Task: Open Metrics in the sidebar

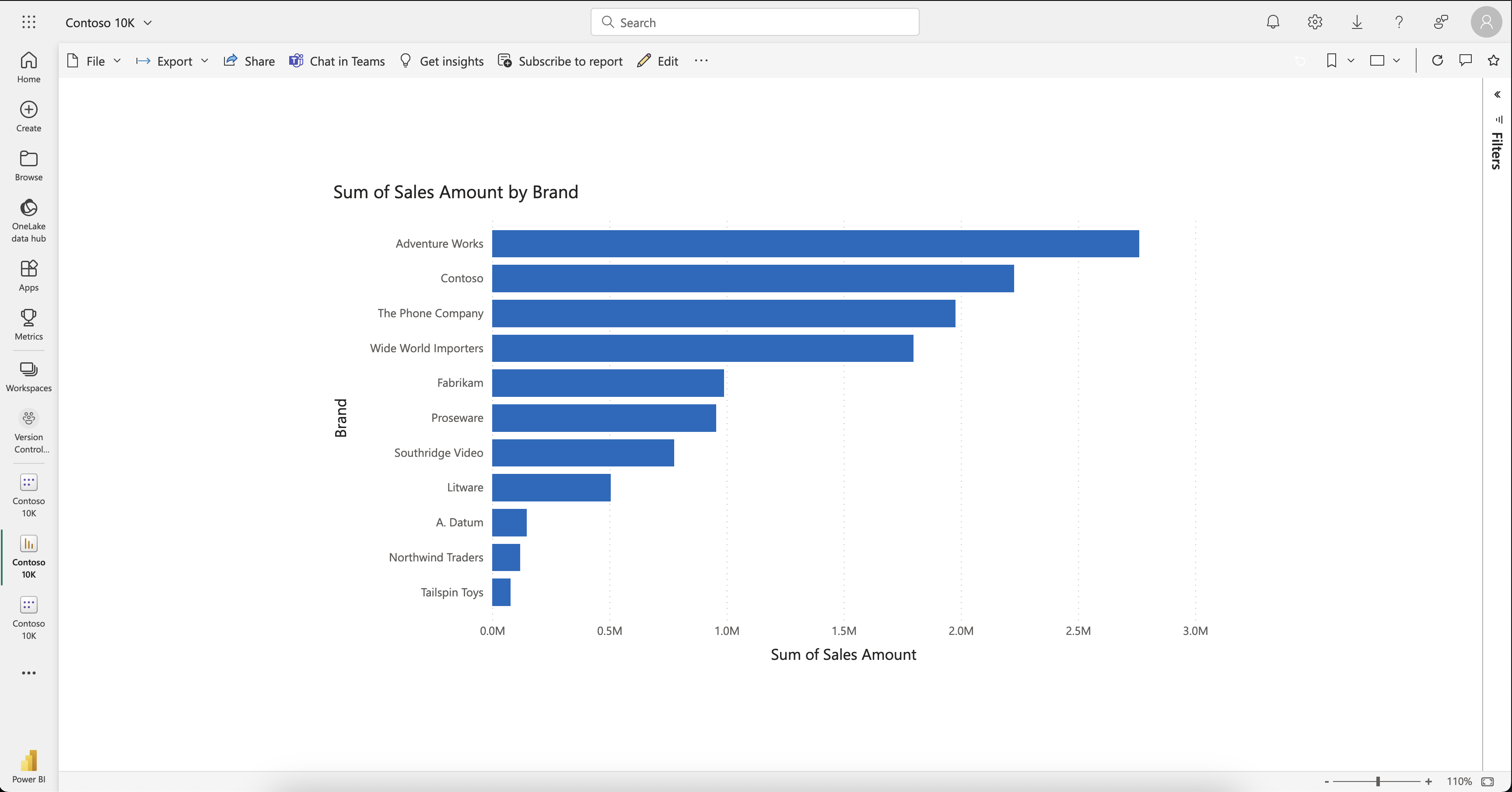Action: 29,325
